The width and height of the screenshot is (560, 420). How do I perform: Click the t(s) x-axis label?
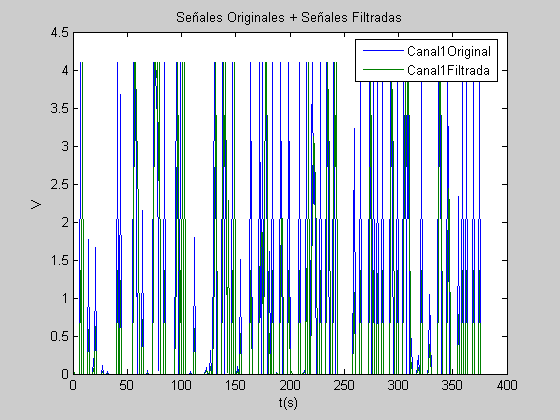tap(288, 402)
